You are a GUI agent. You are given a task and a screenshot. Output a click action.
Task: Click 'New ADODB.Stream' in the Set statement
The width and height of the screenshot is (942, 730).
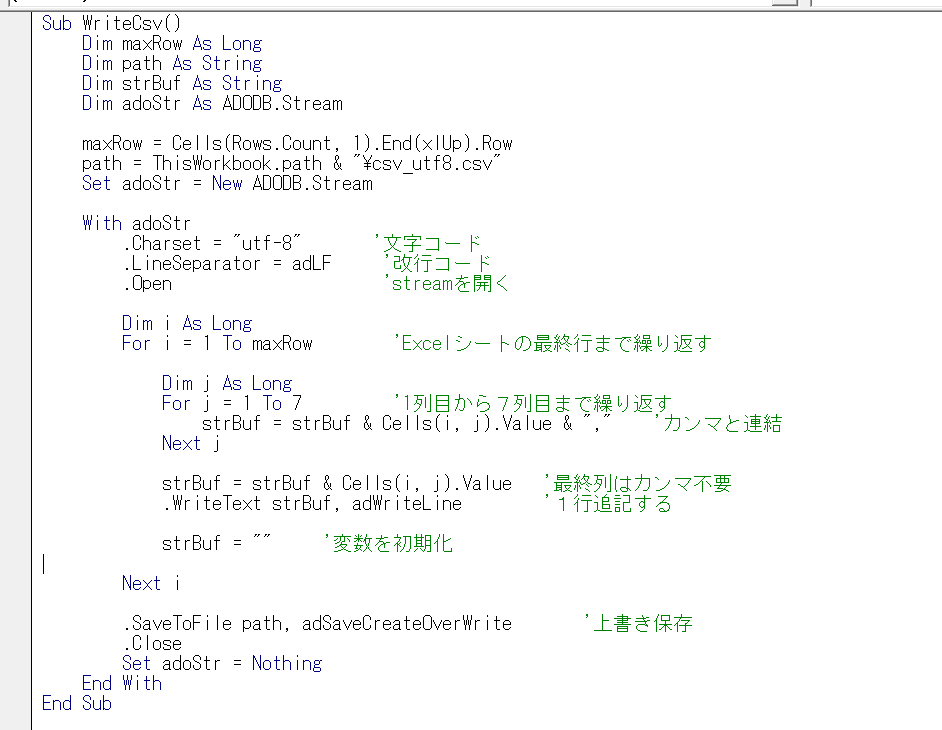tap(292, 183)
